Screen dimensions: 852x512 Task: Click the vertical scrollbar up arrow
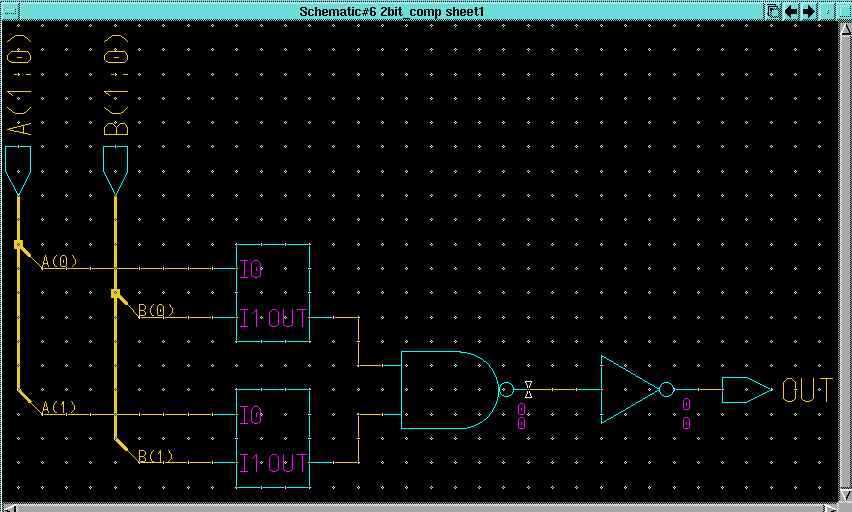tap(845, 29)
